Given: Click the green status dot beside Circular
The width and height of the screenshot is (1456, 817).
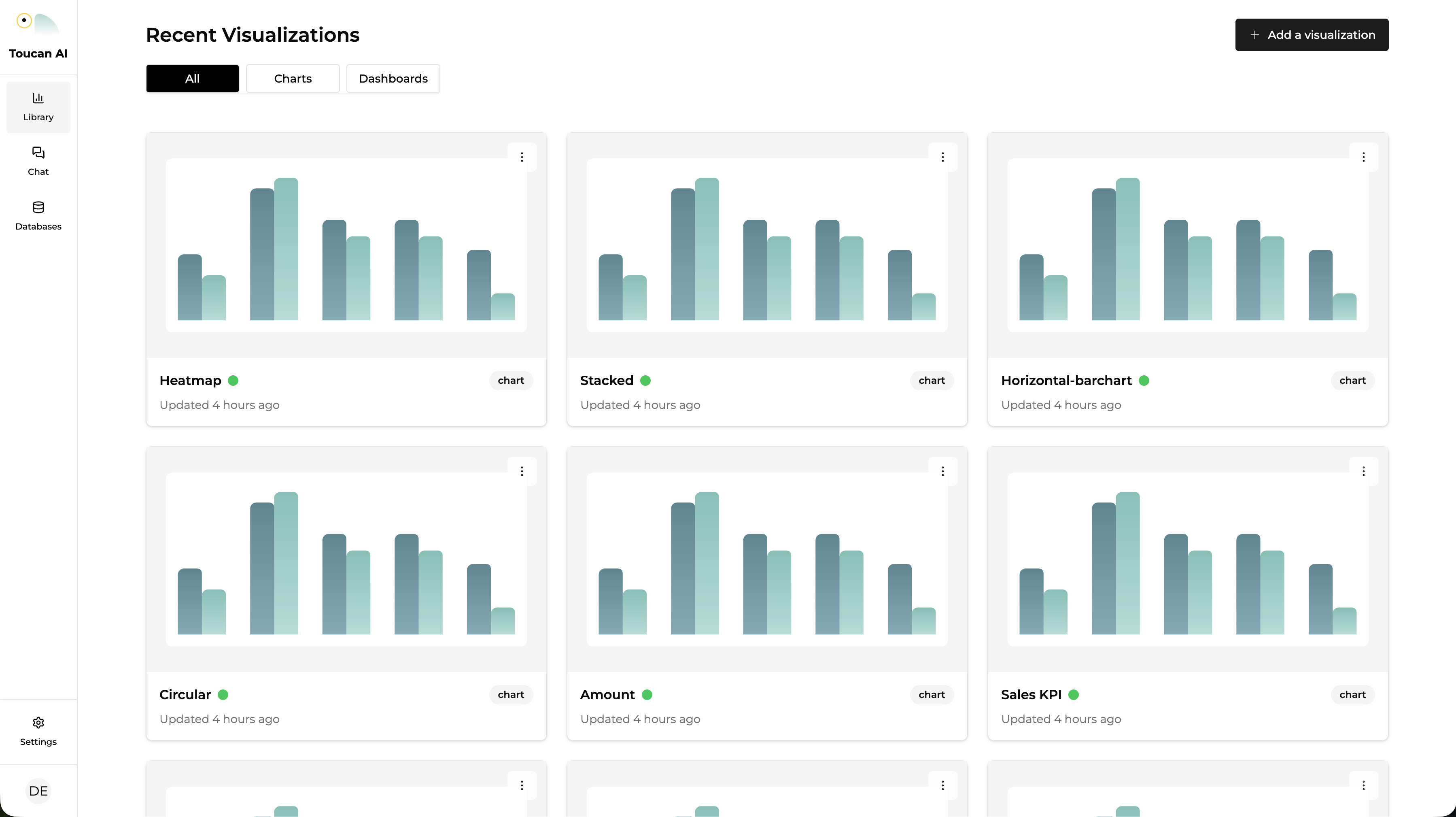Looking at the screenshot, I should (223, 694).
